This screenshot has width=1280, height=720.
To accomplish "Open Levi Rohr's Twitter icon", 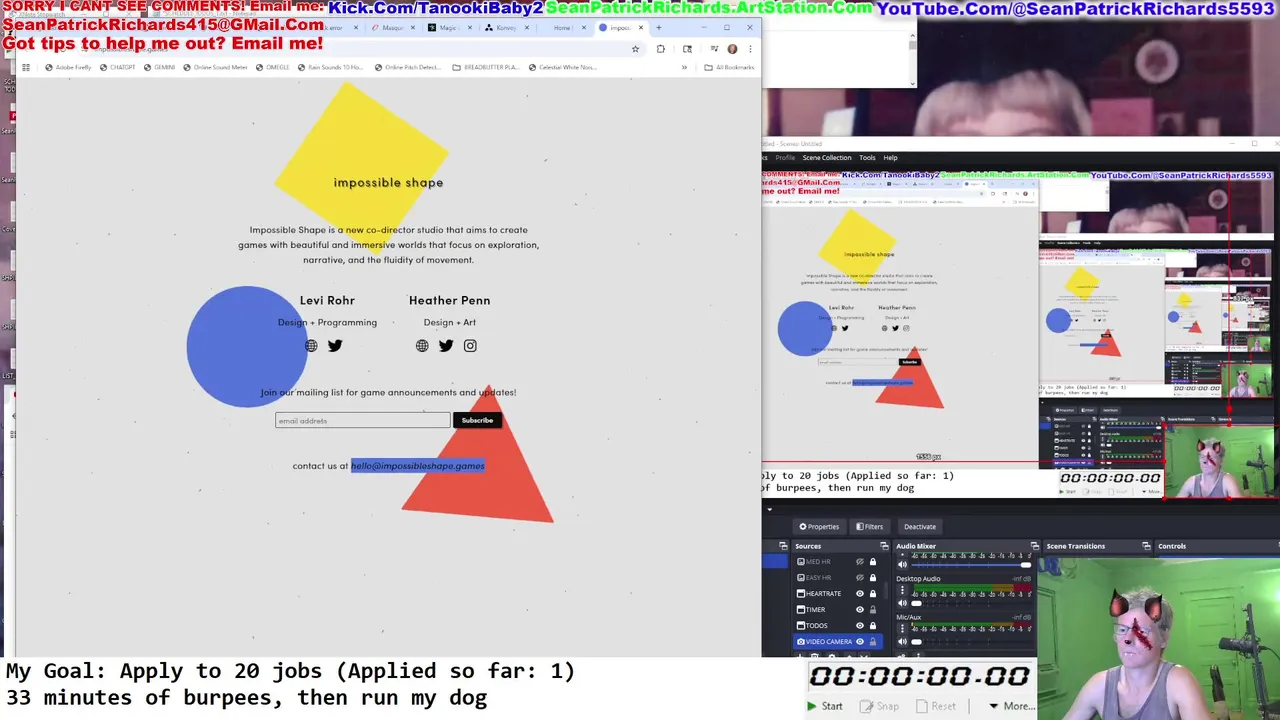I will coord(335,346).
